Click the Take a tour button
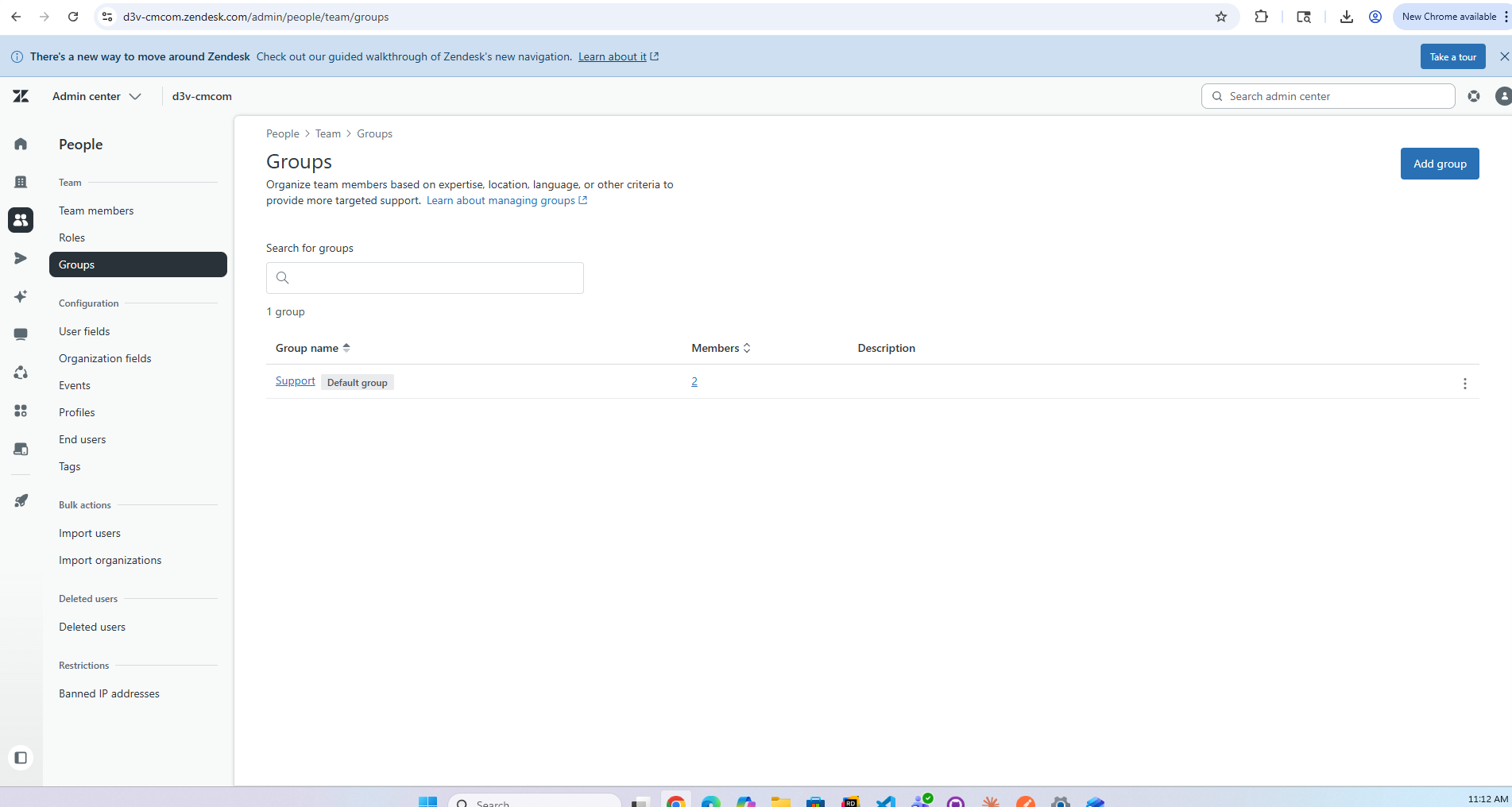The image size is (1512, 807). point(1452,56)
